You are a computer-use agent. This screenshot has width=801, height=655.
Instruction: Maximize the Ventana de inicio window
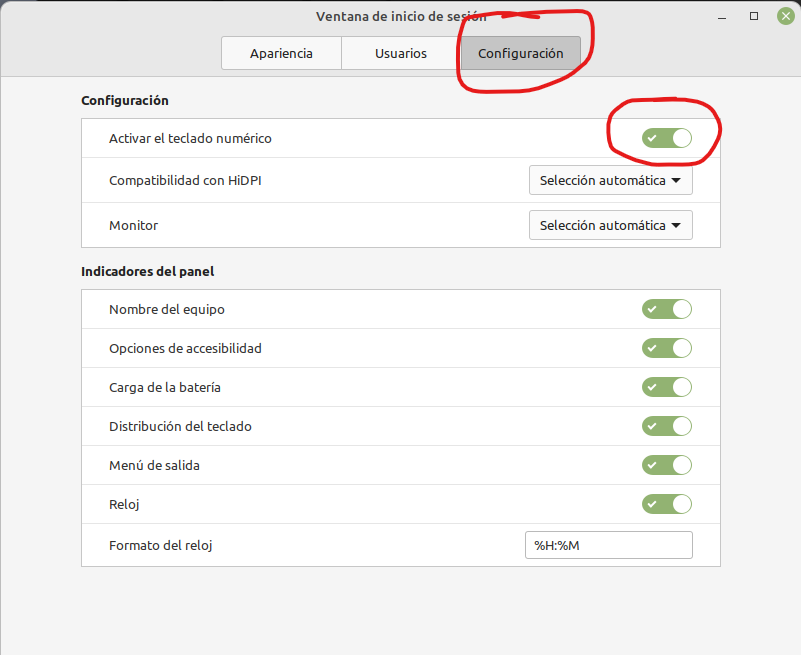[753, 16]
